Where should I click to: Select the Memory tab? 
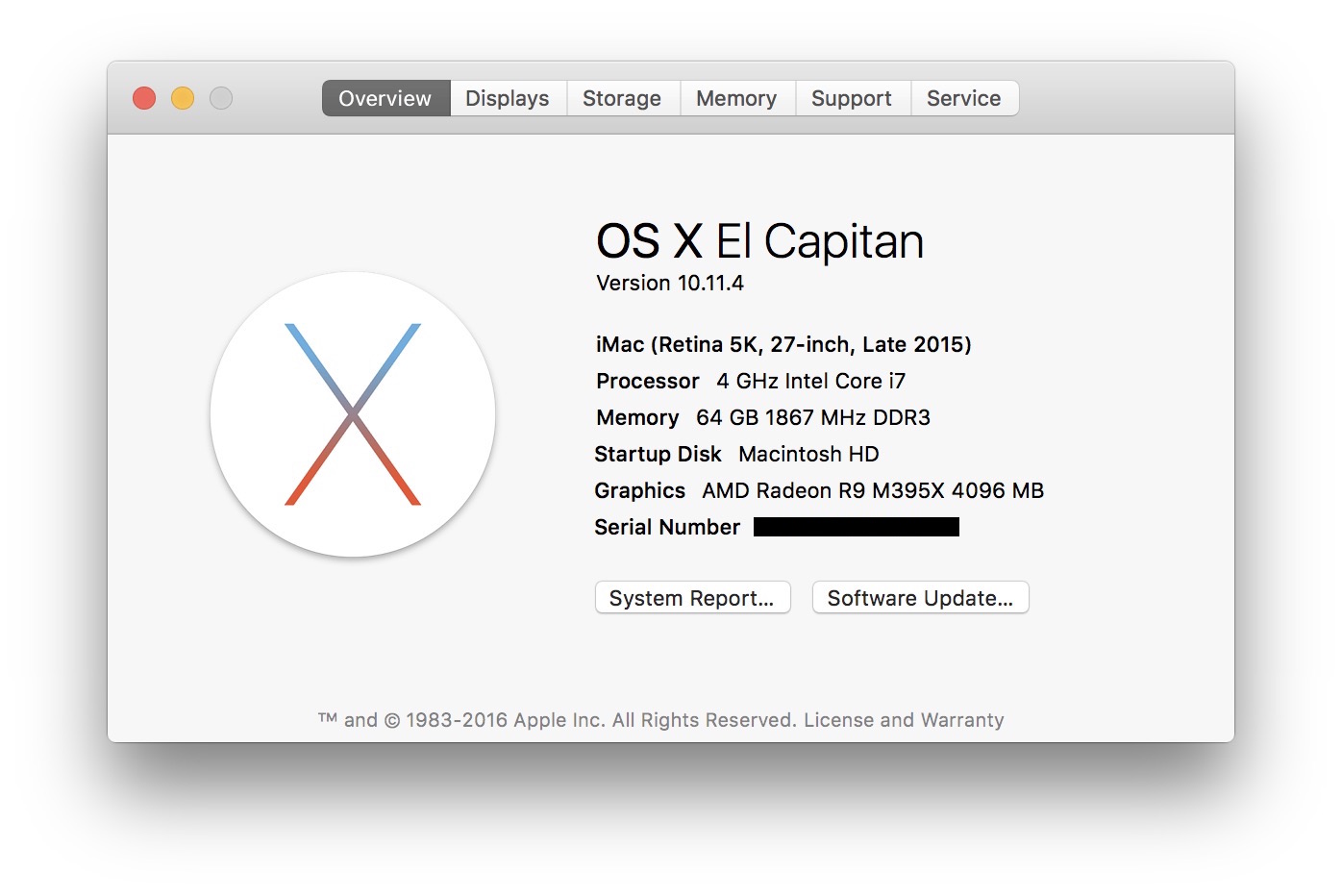tap(736, 98)
